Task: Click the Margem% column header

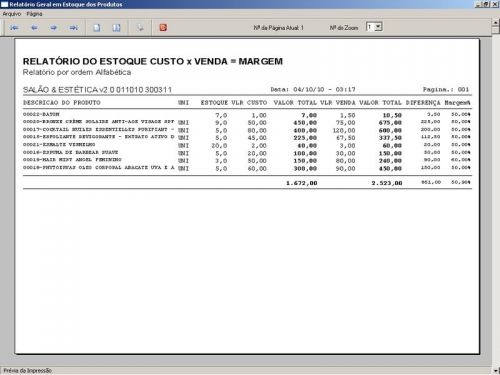Action: click(457, 103)
